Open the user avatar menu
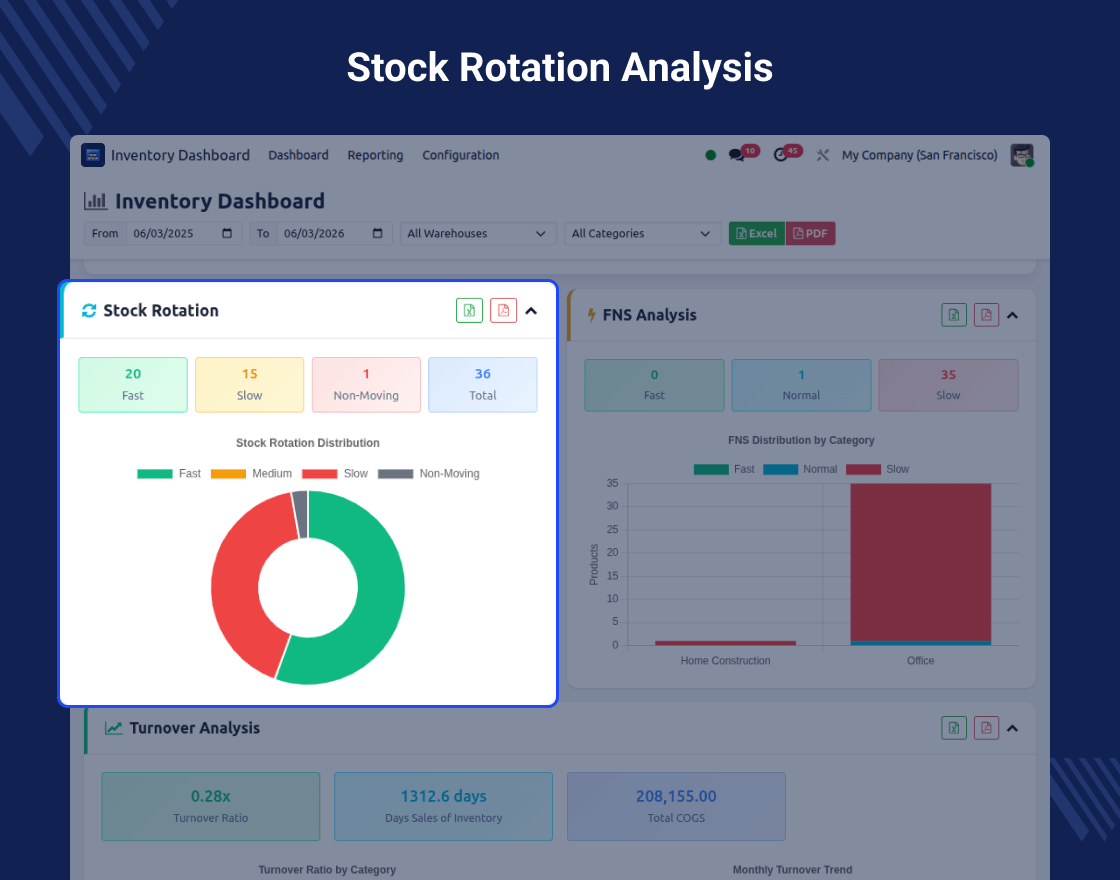 1022,155
